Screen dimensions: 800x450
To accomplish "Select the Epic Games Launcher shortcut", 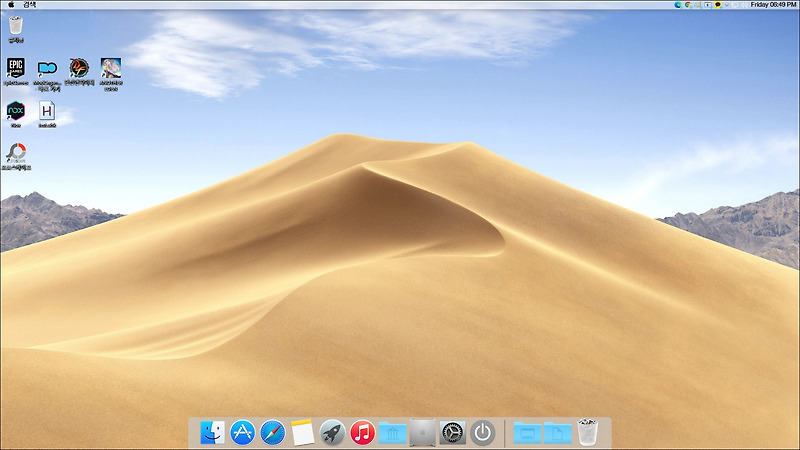I will 16,71.
